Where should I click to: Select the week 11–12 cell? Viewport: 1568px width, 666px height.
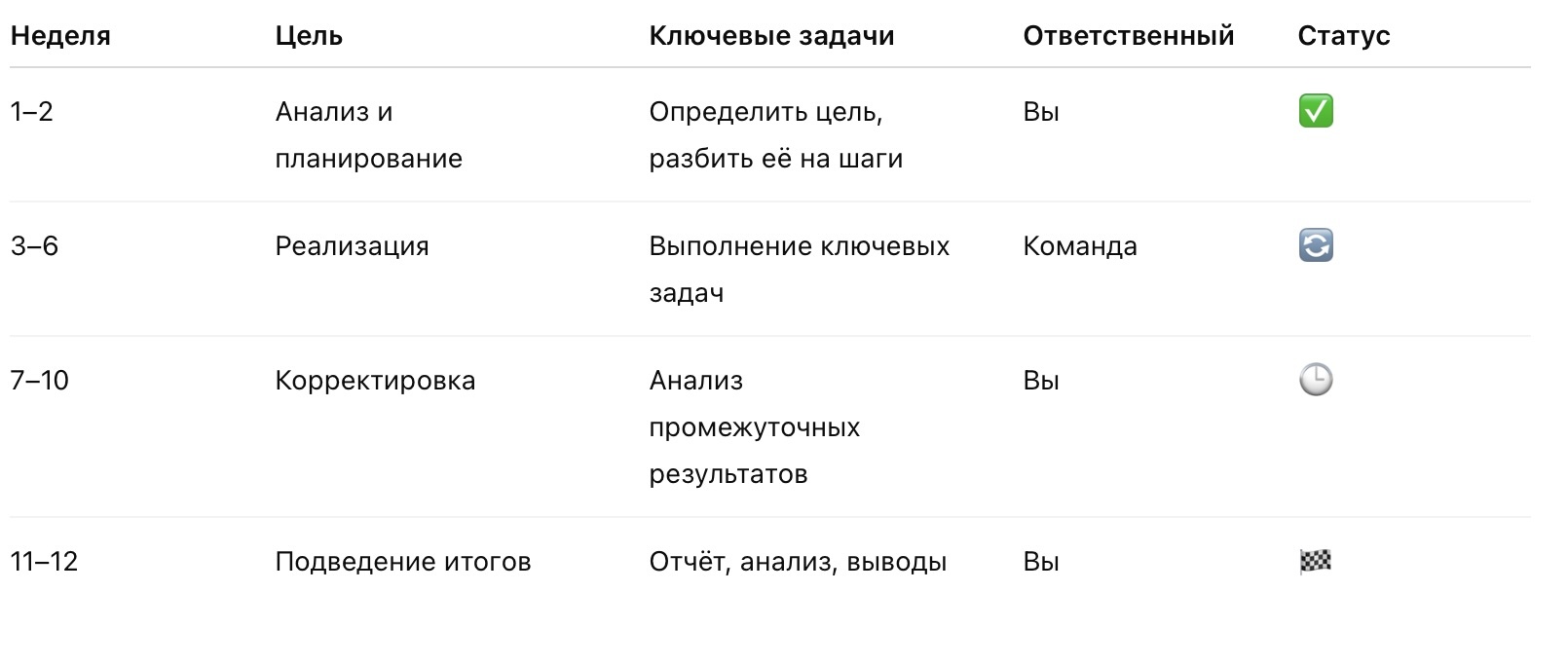tap(45, 562)
